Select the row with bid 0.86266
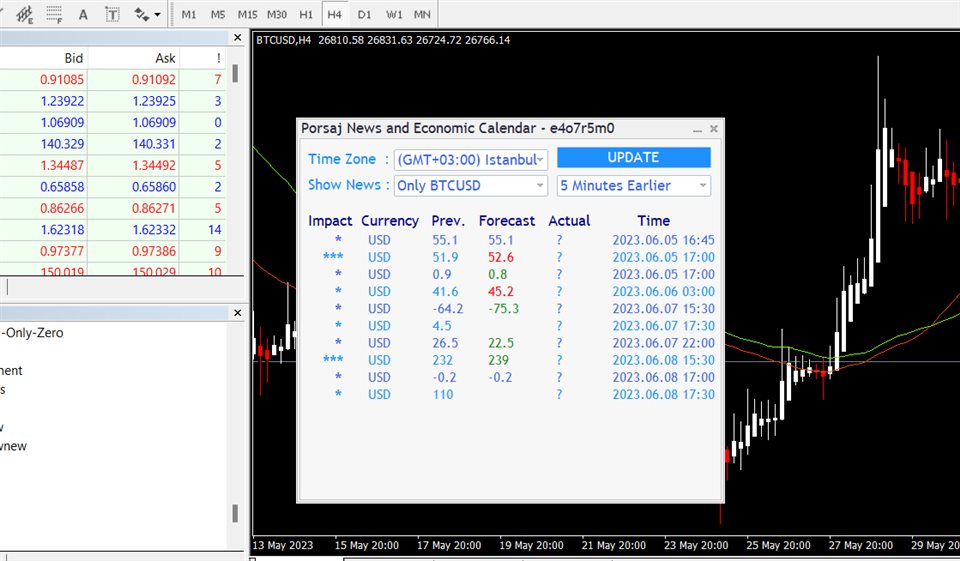Screen dimensions: 960x561 coord(113,208)
